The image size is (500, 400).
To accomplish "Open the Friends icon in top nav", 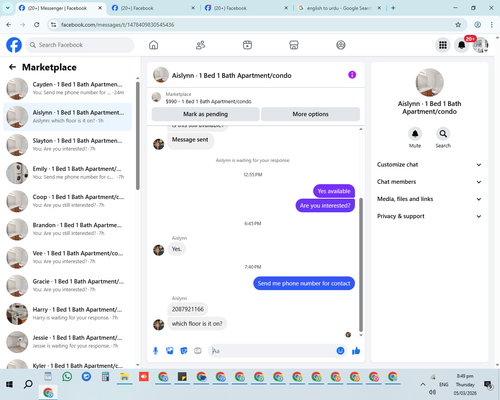I will click(x=200, y=45).
